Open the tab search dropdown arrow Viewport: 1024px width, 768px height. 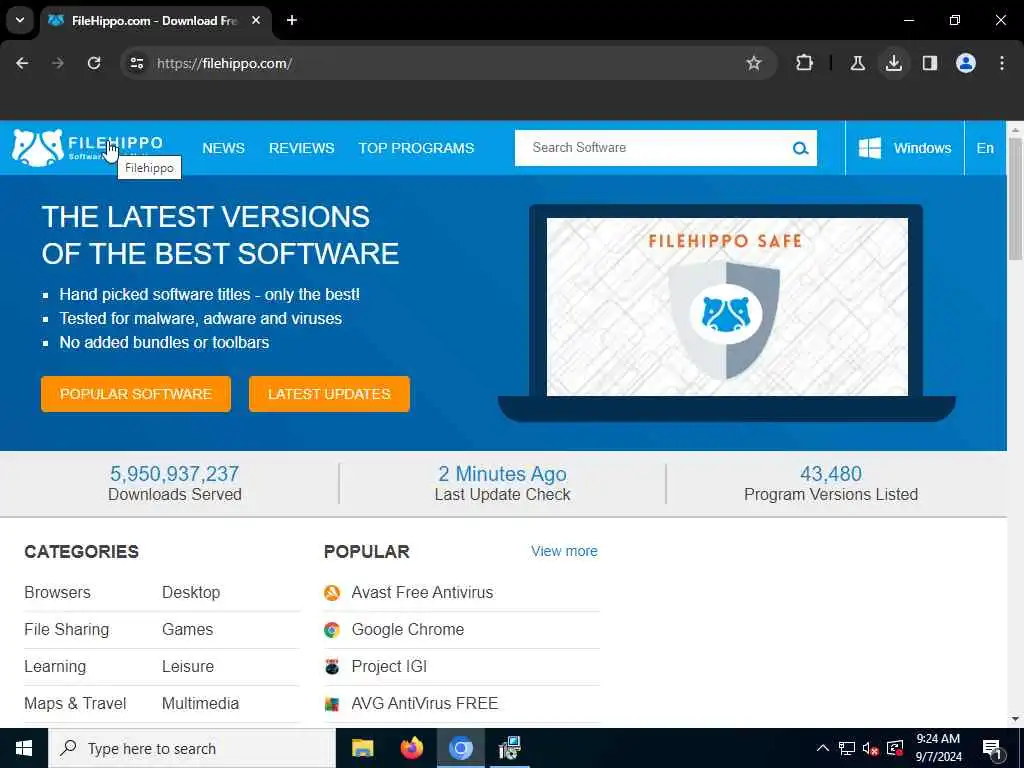coord(20,20)
